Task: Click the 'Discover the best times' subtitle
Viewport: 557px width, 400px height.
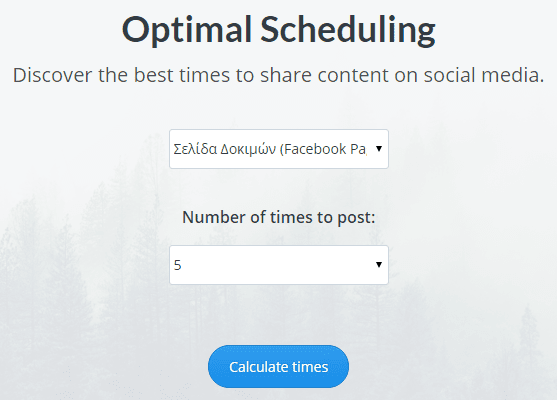Action: [278, 75]
